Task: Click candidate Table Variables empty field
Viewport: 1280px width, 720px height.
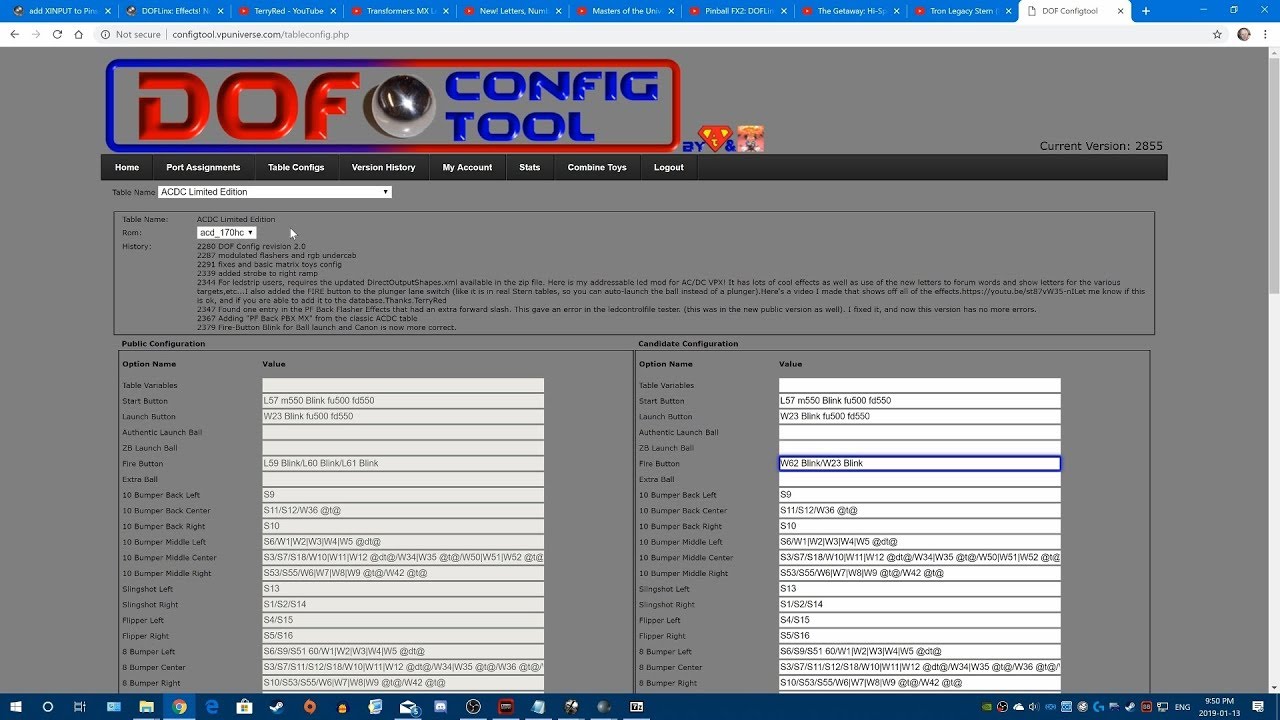Action: [x=919, y=385]
